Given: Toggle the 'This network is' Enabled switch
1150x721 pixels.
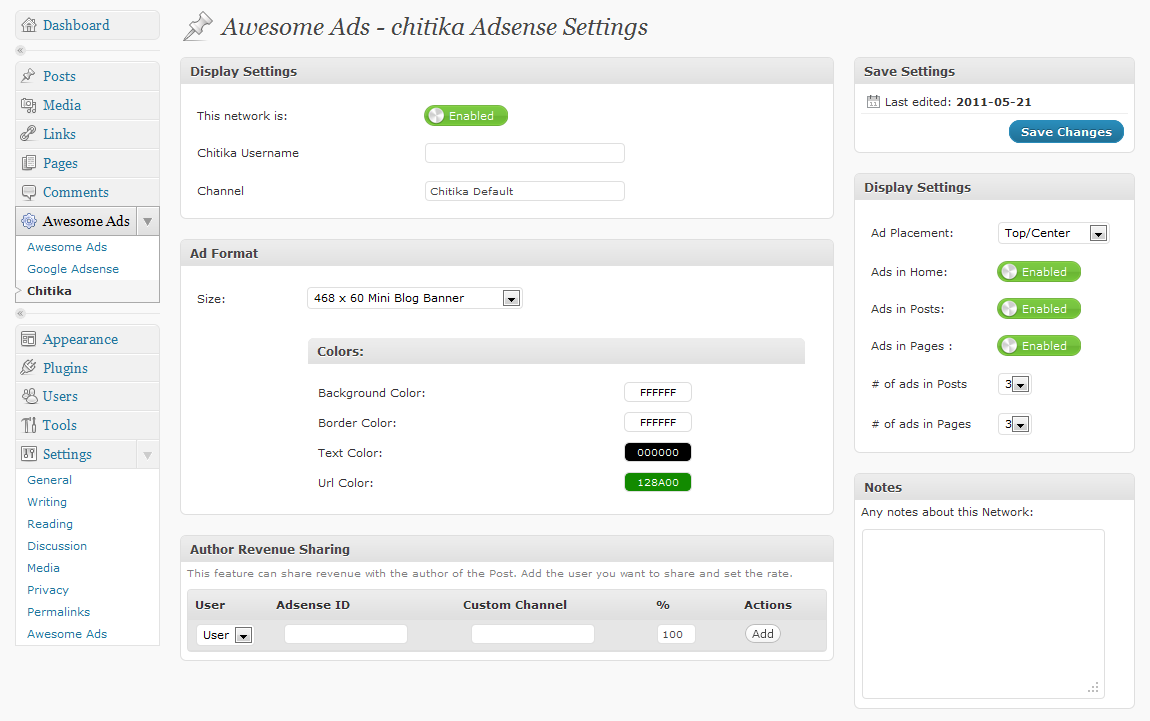Looking at the screenshot, I should [x=466, y=116].
